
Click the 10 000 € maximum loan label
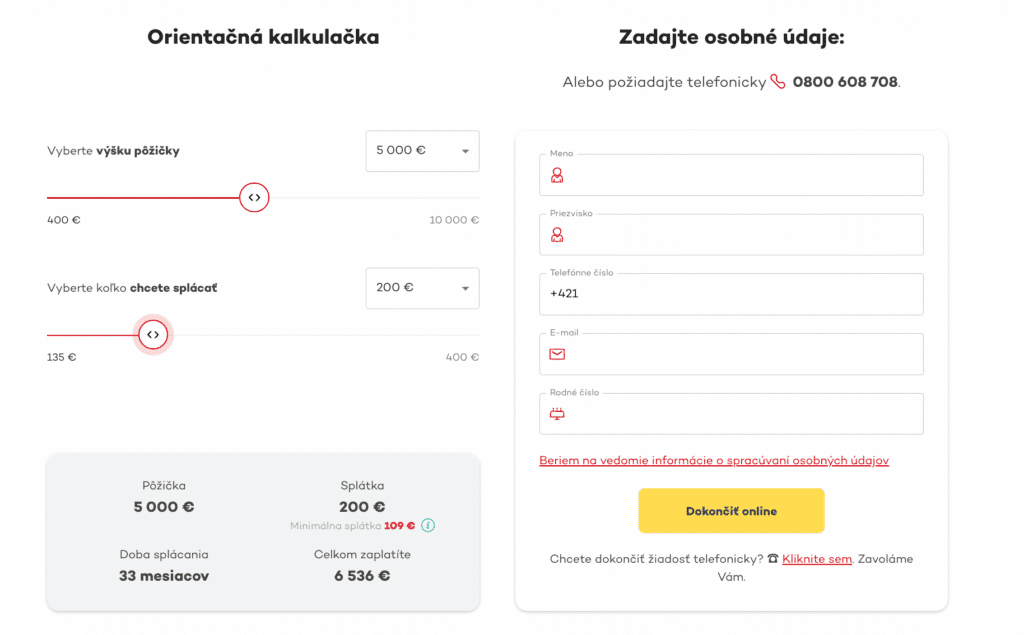coord(454,220)
